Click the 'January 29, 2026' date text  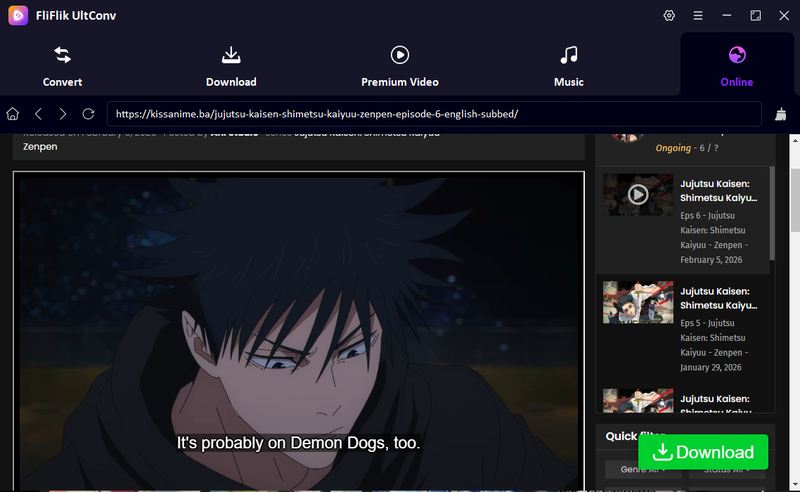(711, 367)
